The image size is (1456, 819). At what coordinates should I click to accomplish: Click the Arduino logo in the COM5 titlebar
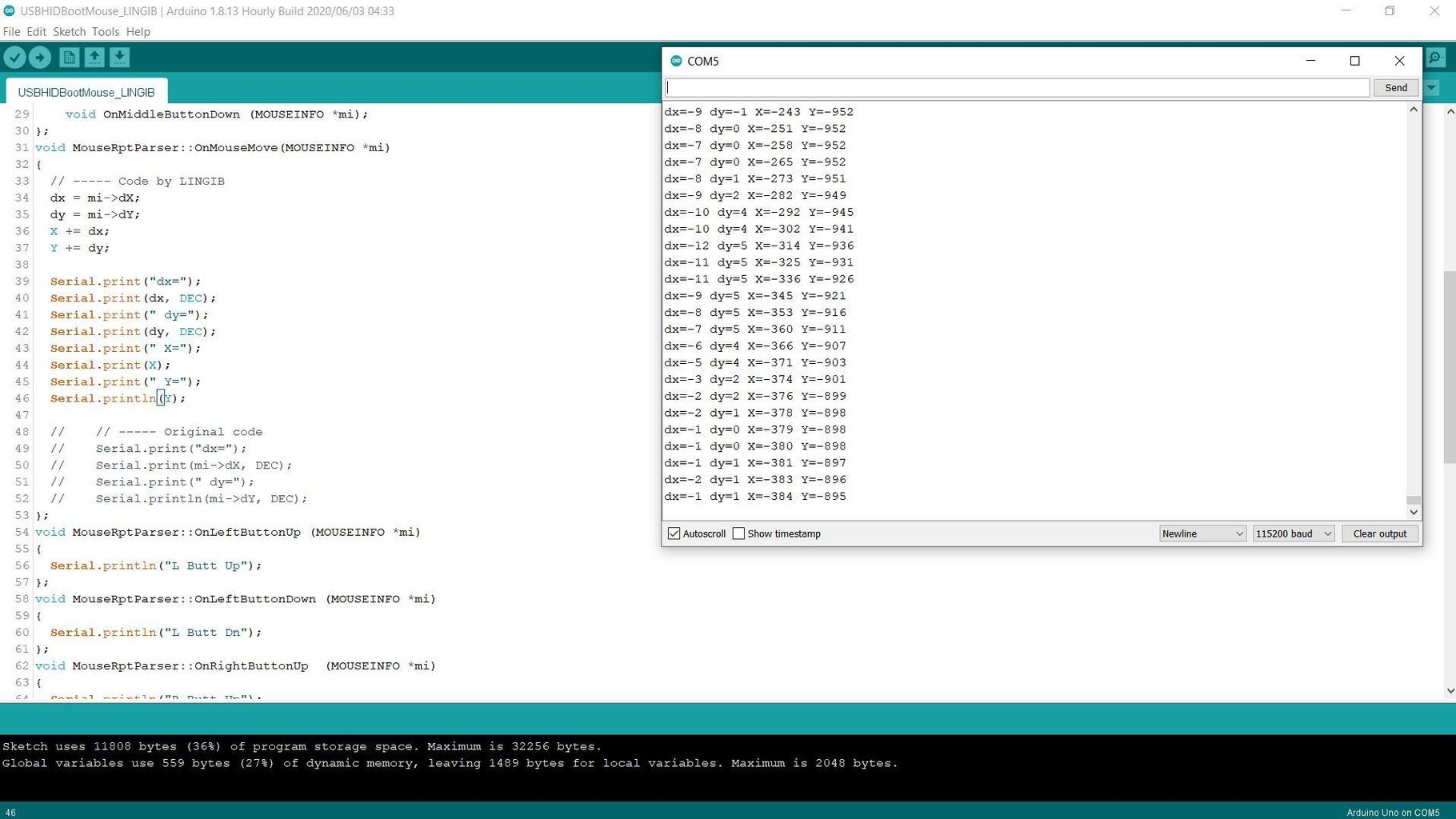pyautogui.click(x=677, y=61)
